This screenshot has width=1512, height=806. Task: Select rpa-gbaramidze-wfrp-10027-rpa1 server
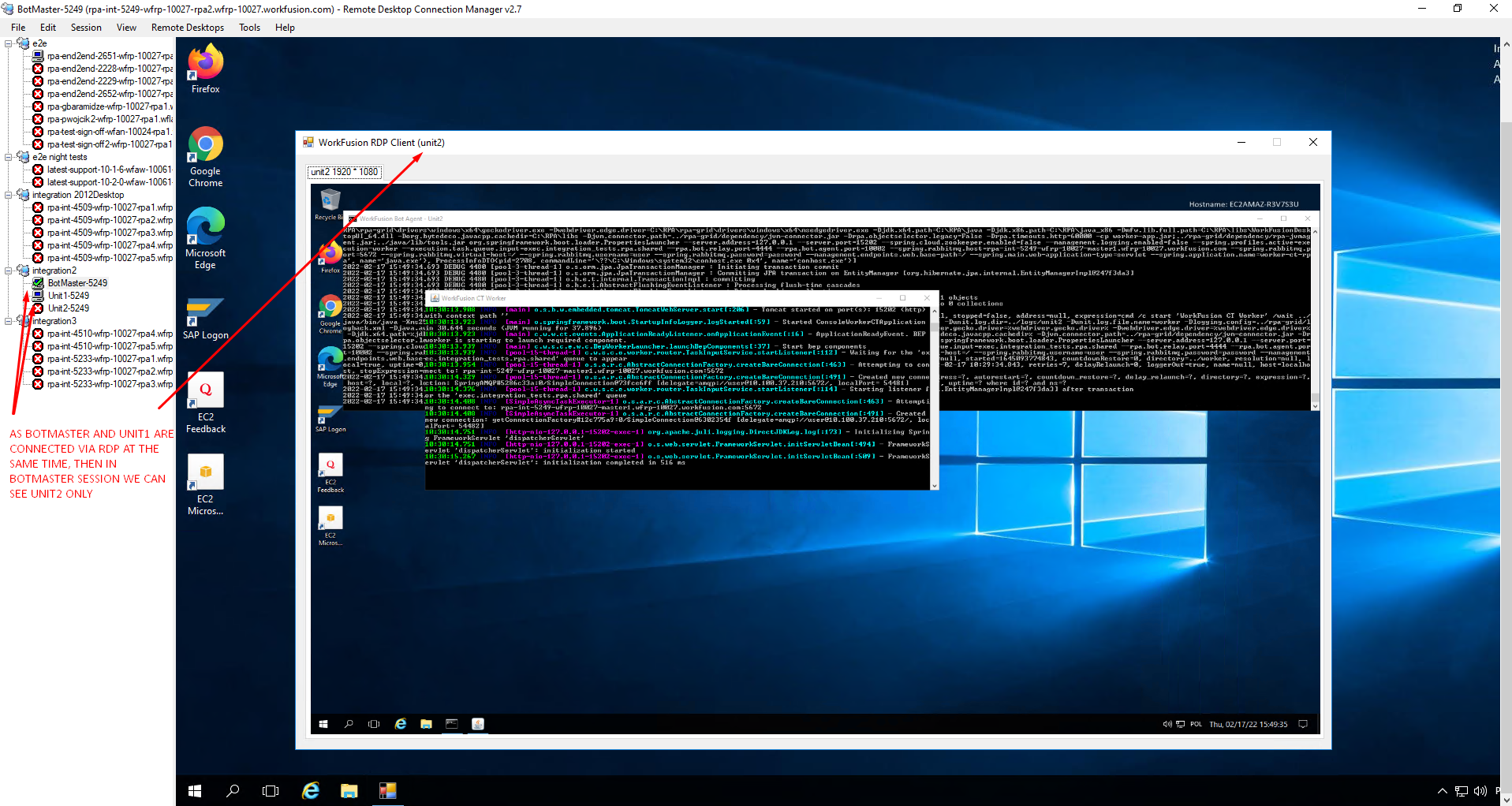(x=110, y=106)
